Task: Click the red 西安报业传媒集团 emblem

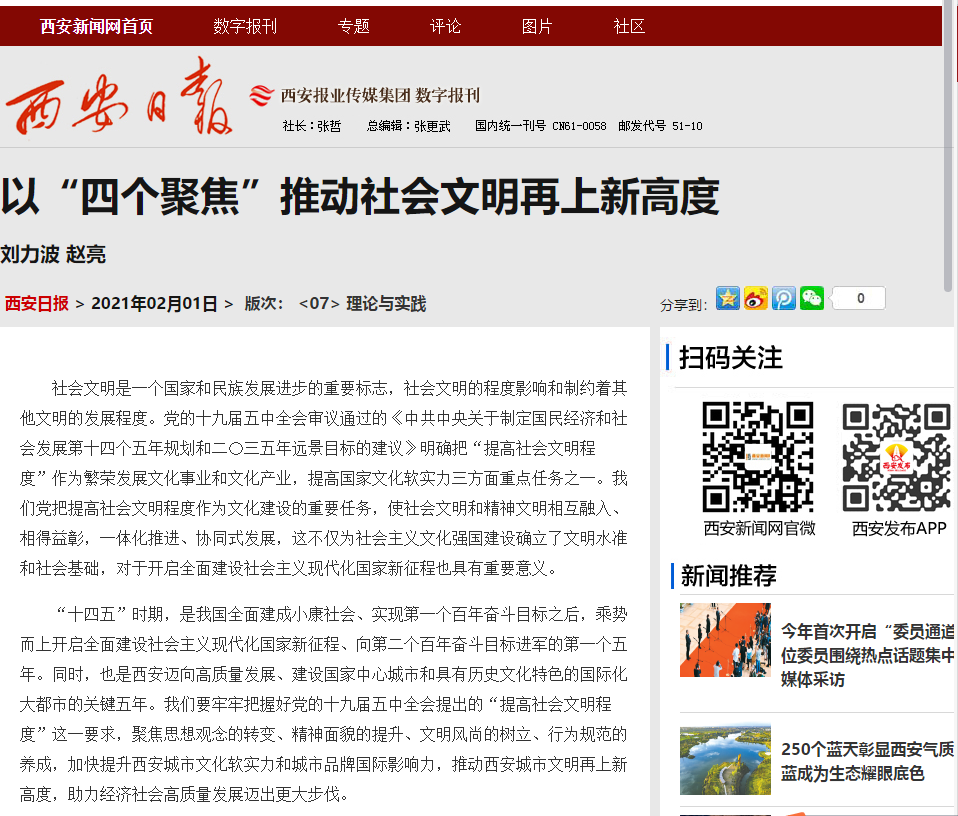Action: click(x=262, y=95)
